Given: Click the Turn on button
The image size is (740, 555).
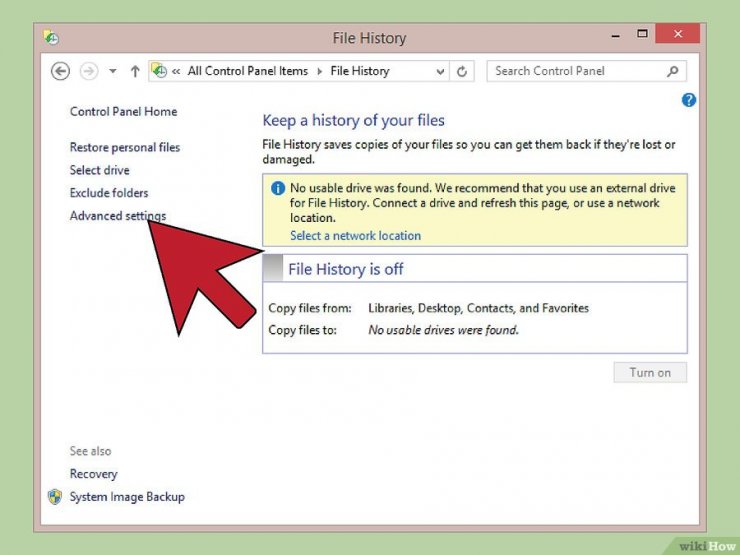Looking at the screenshot, I should click(650, 372).
